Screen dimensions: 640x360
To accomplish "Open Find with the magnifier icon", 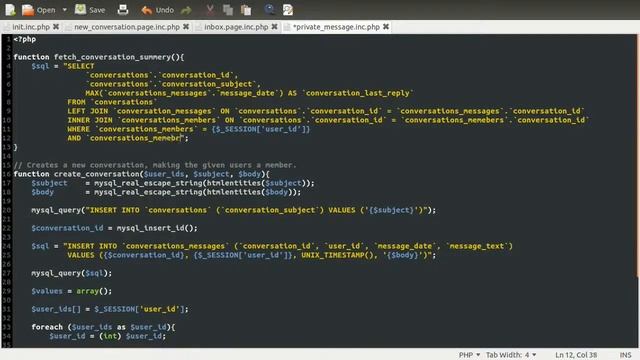I will coord(269,10).
